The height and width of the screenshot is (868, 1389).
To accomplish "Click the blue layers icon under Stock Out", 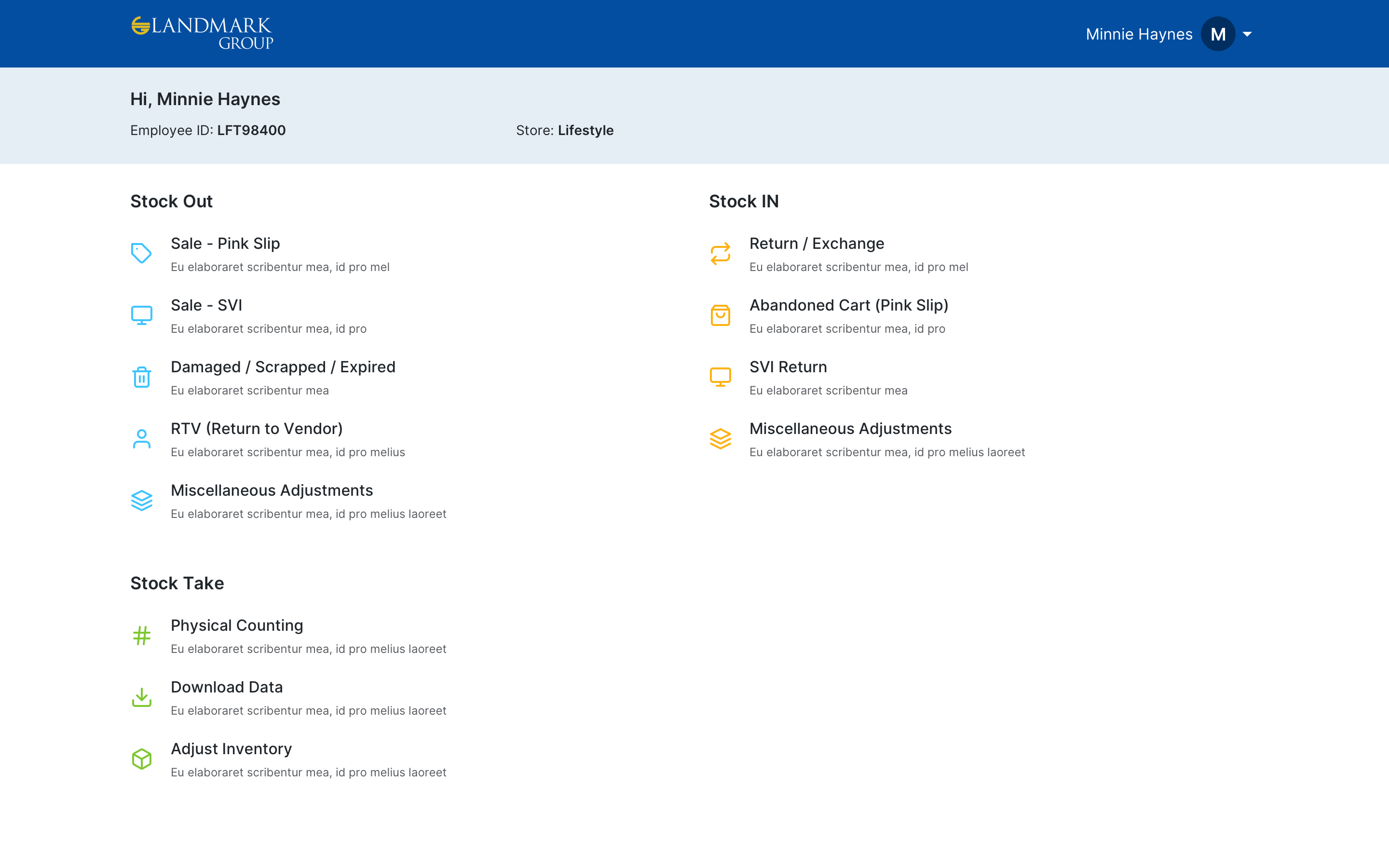I will [141, 501].
